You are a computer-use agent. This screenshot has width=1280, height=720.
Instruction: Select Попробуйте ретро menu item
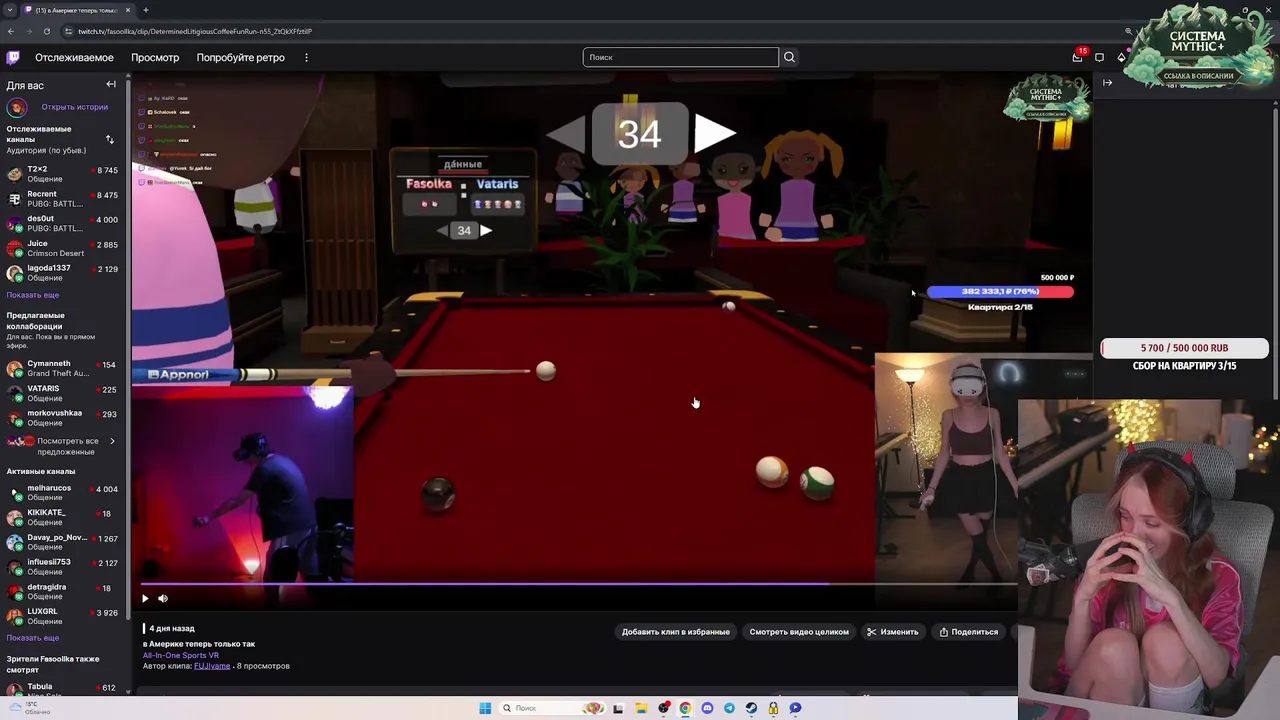click(x=241, y=57)
